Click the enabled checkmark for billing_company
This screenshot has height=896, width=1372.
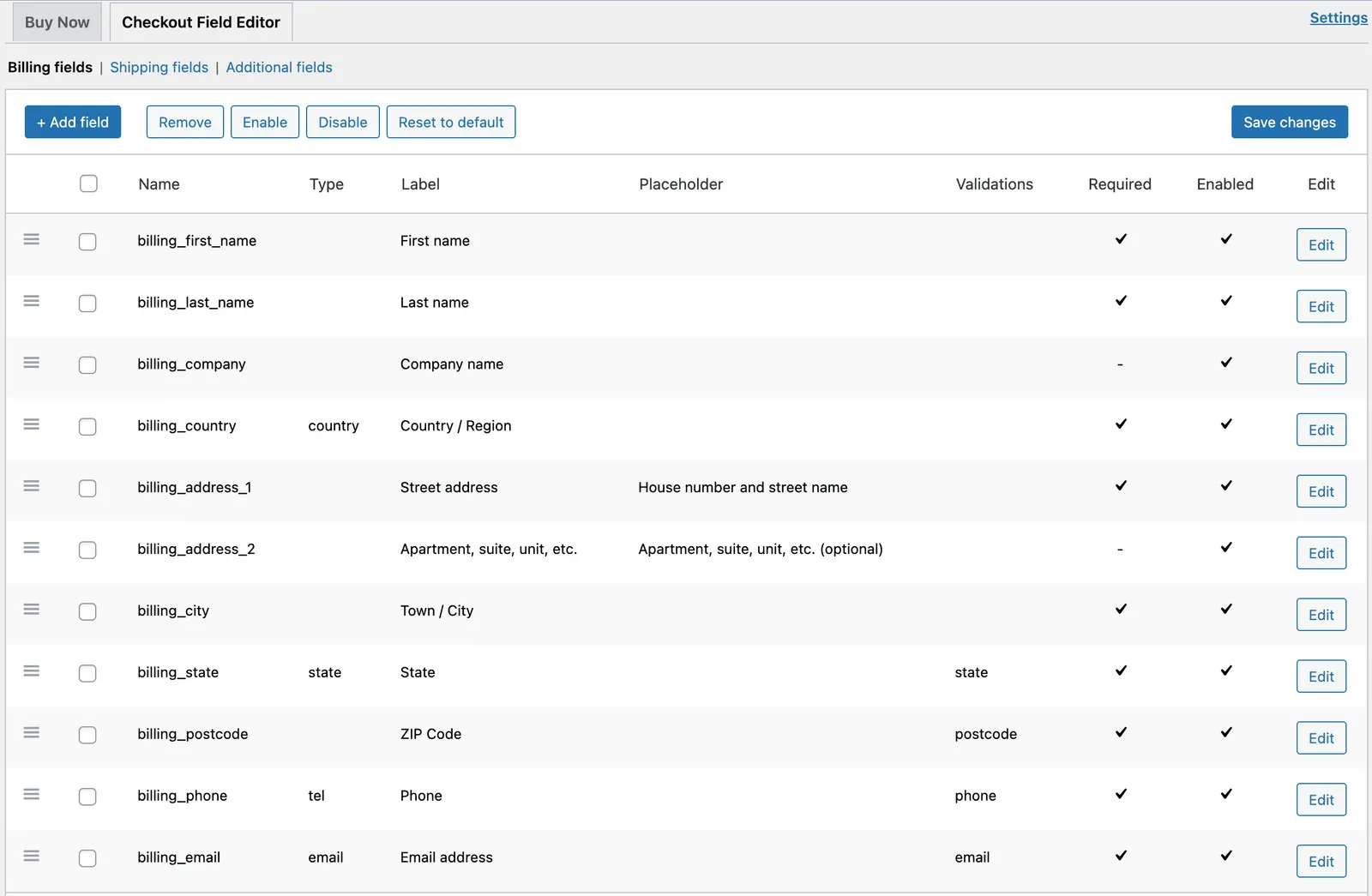pyautogui.click(x=1226, y=362)
